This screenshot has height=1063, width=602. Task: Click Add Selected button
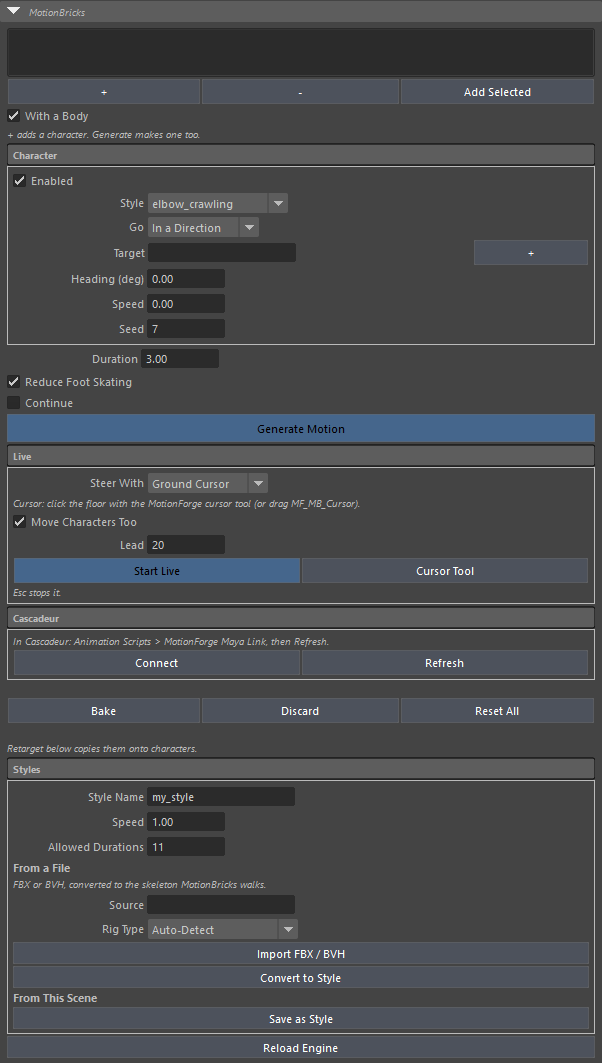tap(497, 92)
